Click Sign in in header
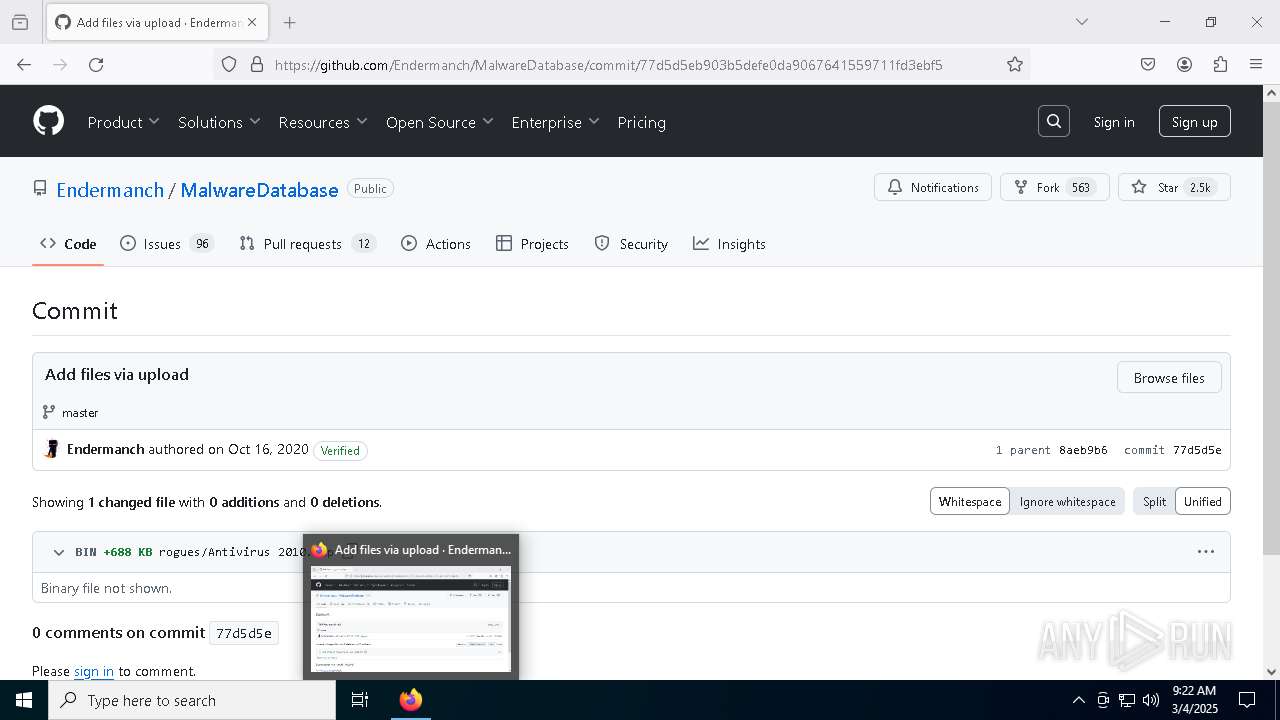The width and height of the screenshot is (1280, 720). pyautogui.click(x=1114, y=122)
